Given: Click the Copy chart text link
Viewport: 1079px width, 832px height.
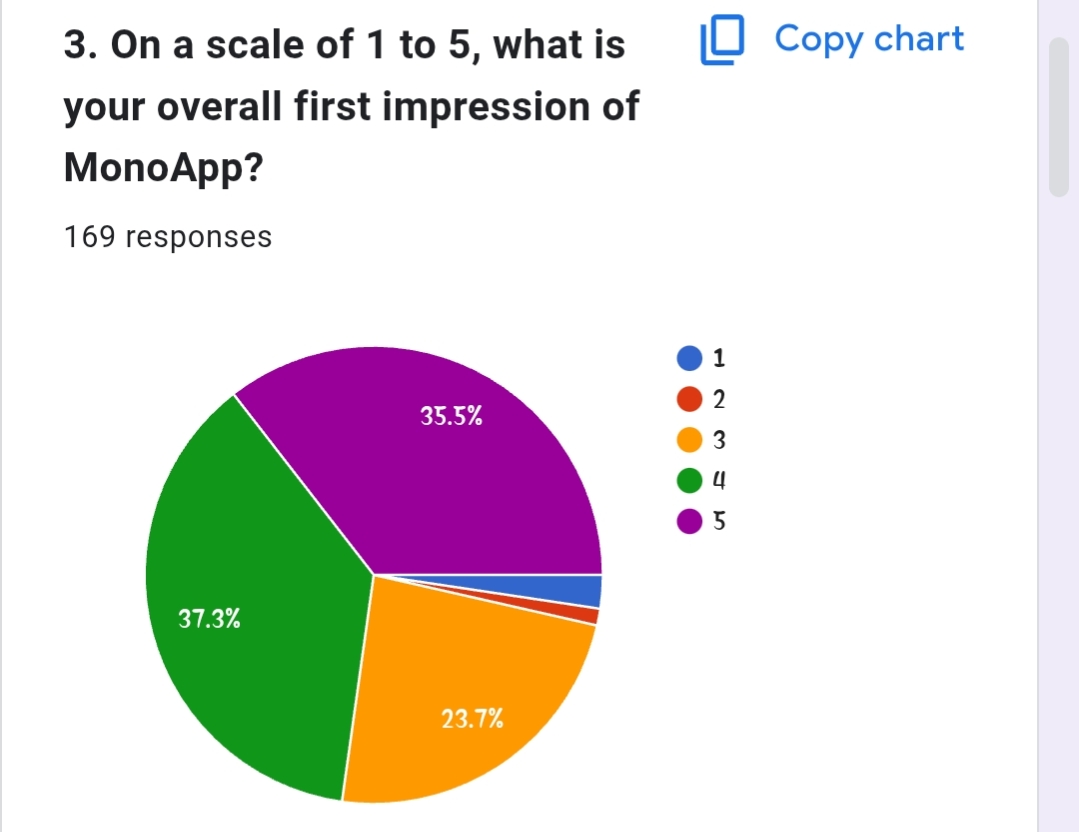Looking at the screenshot, I should pyautogui.click(x=869, y=39).
